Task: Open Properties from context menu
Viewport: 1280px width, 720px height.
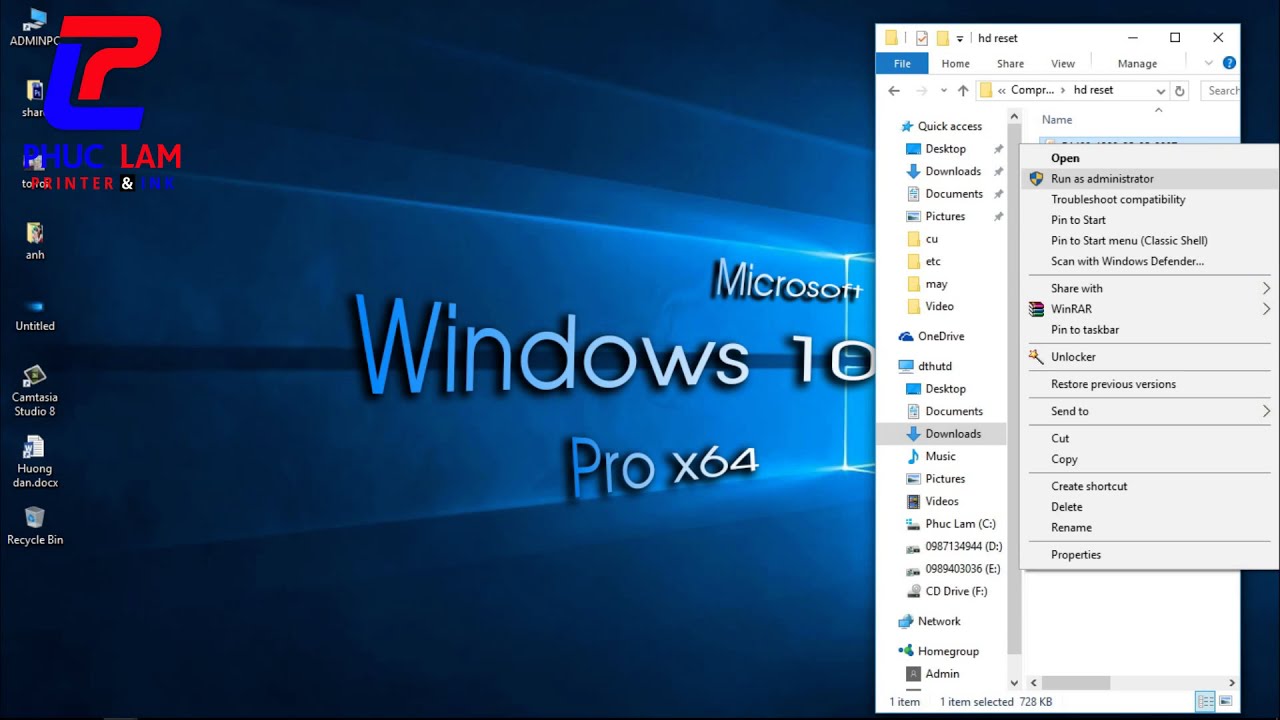Action: click(x=1149, y=554)
